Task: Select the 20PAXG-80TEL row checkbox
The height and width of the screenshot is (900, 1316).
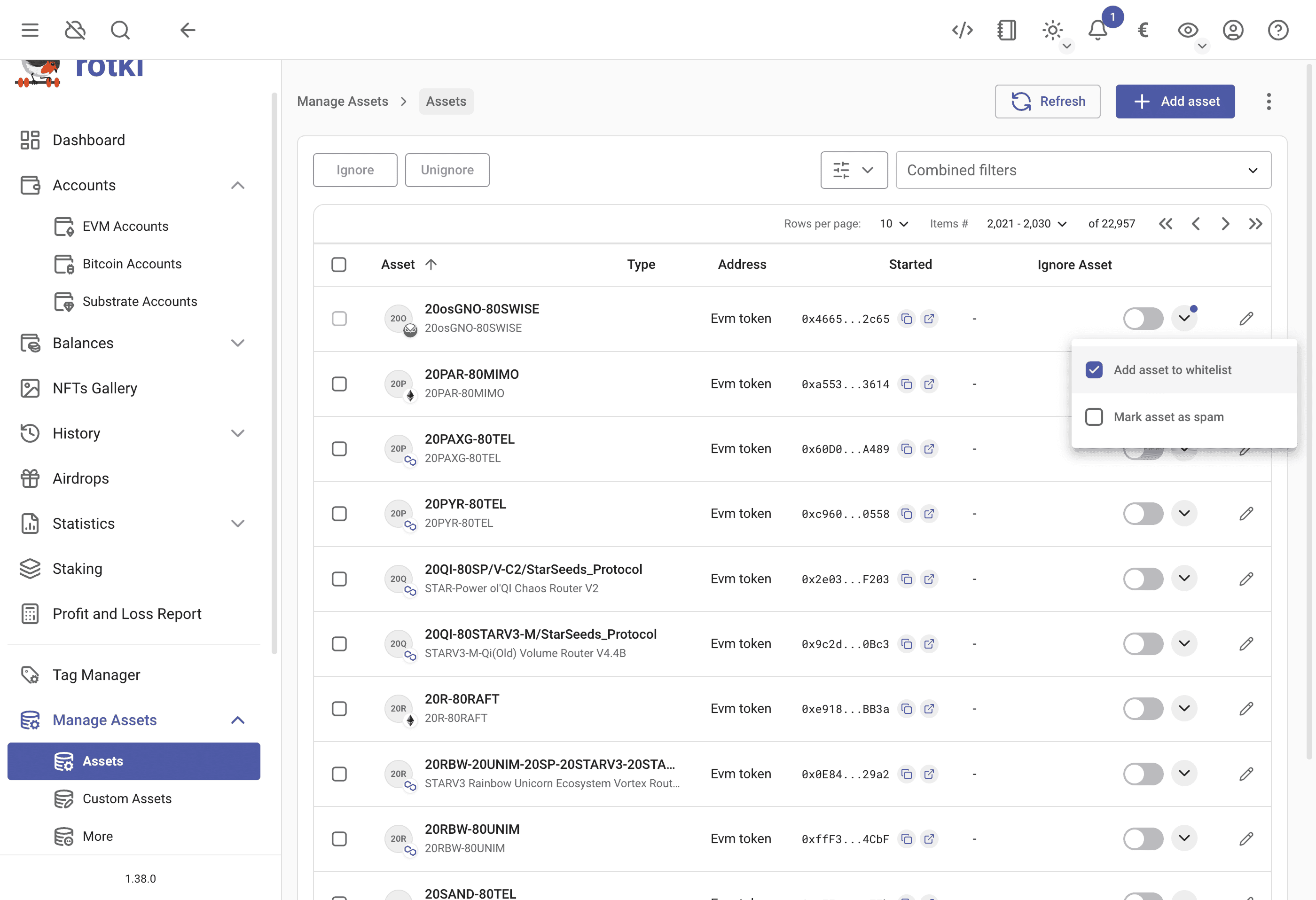Action: point(339,448)
